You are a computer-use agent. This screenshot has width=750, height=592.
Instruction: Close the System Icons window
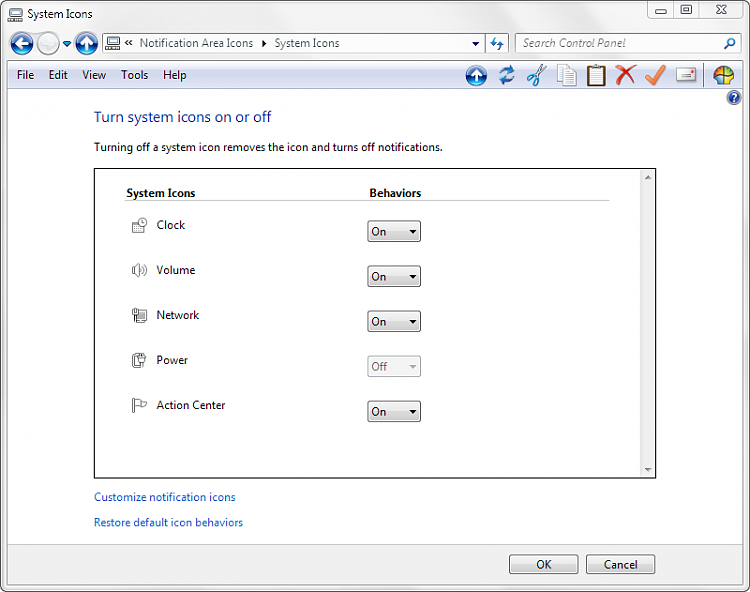coord(721,10)
